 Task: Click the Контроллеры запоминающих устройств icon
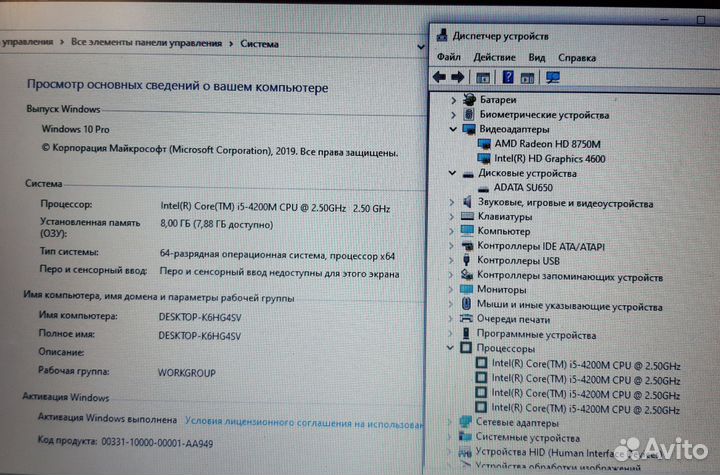467,275
